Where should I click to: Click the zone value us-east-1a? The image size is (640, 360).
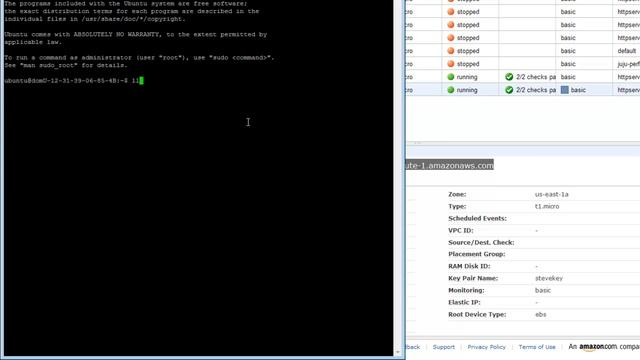pyautogui.click(x=551, y=194)
